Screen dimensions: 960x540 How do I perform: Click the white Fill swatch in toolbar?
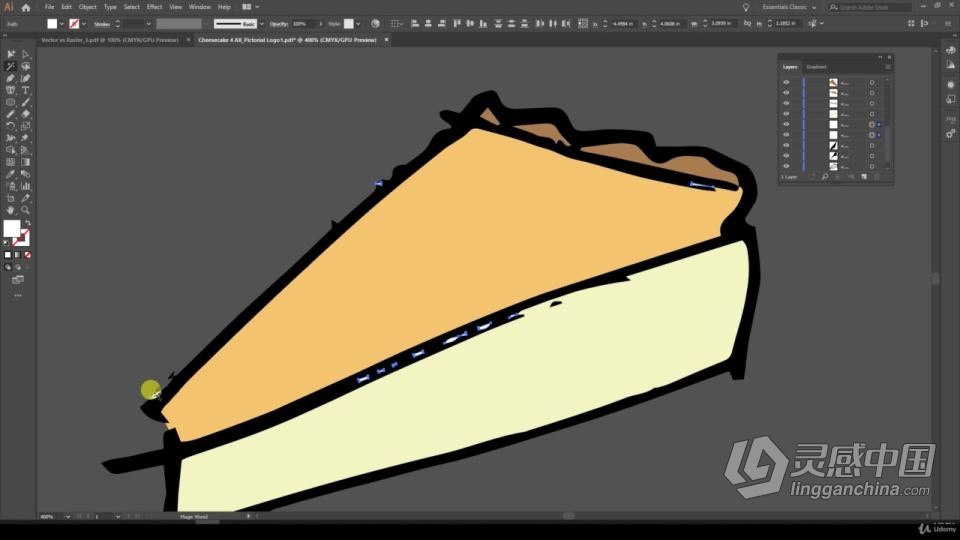click(11, 228)
